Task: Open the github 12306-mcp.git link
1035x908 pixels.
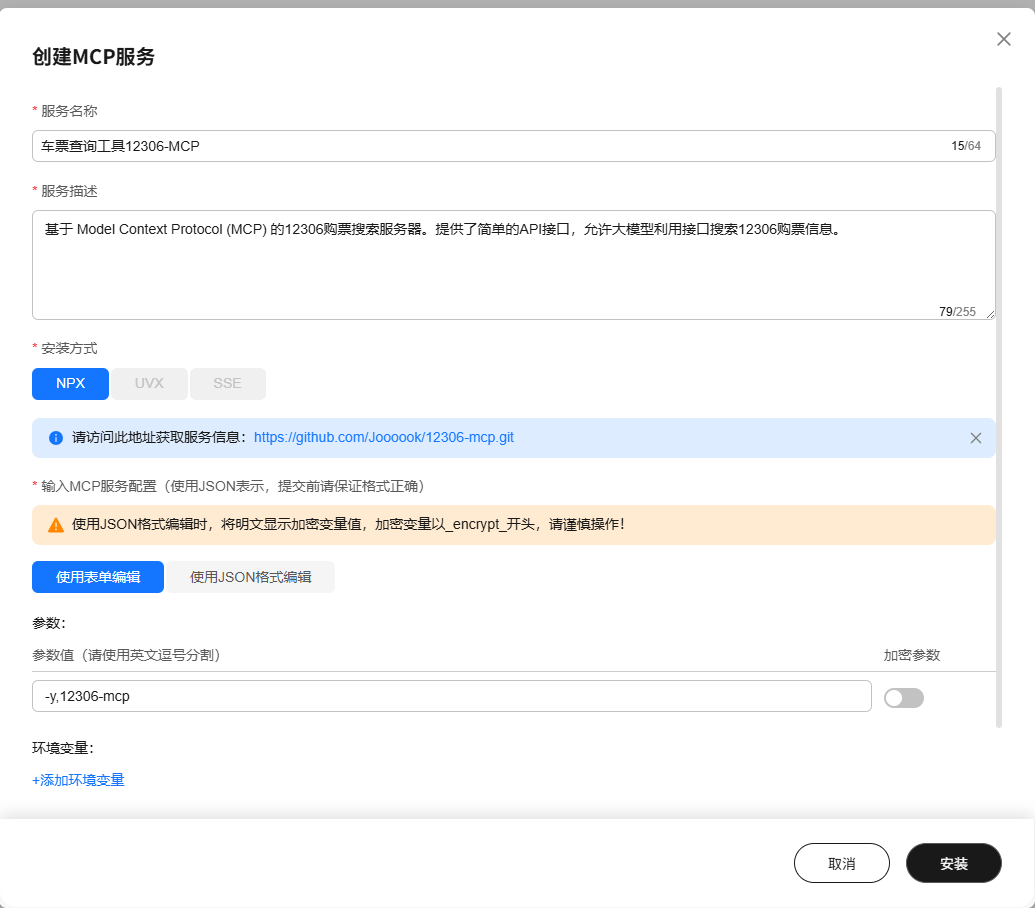Action: pyautogui.click(x=384, y=438)
